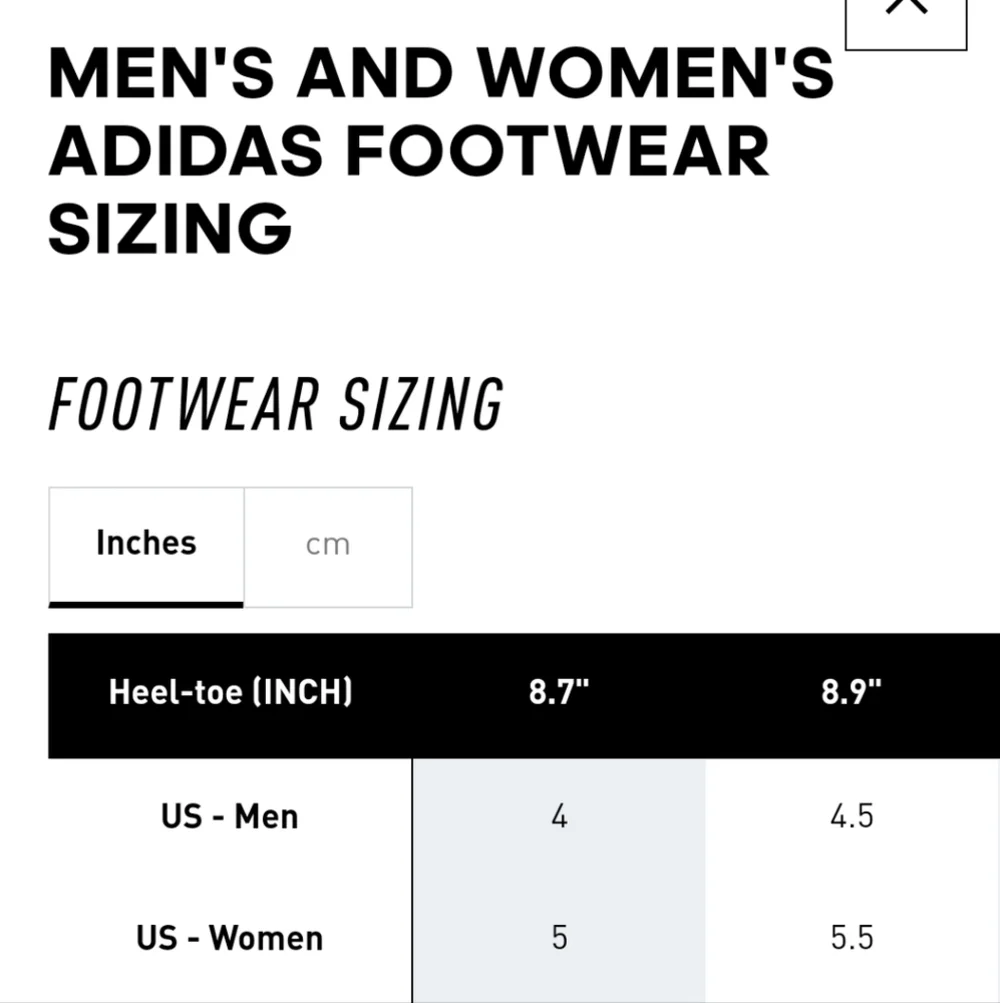Click the word SIZING in main title

click(170, 228)
